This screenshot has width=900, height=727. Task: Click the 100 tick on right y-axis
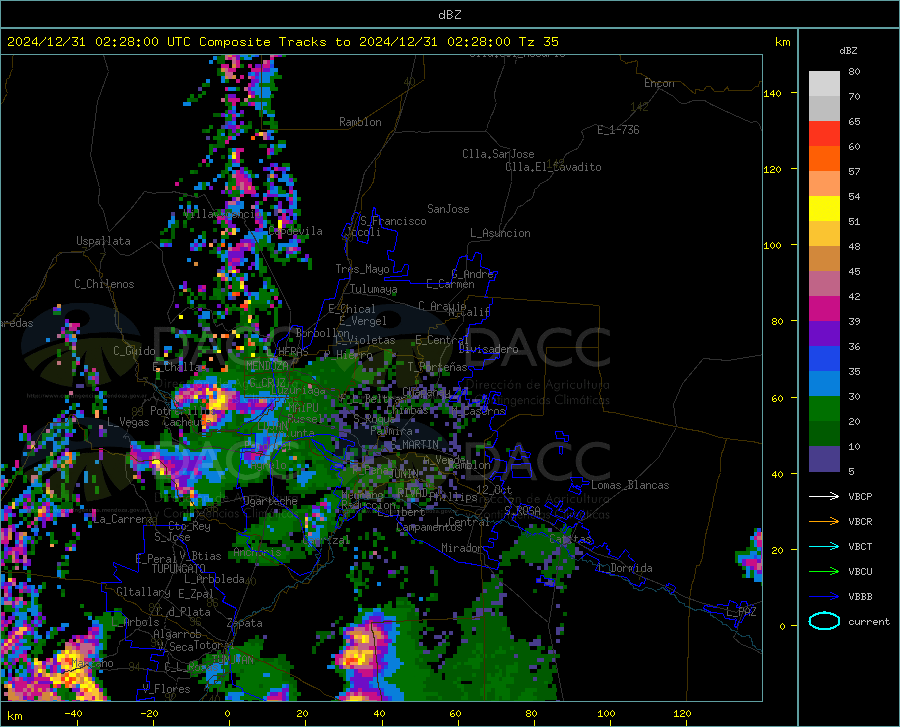click(x=772, y=245)
